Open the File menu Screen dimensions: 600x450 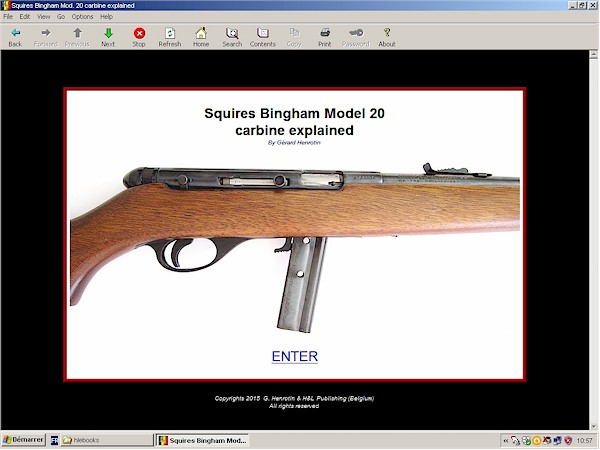tap(8, 16)
